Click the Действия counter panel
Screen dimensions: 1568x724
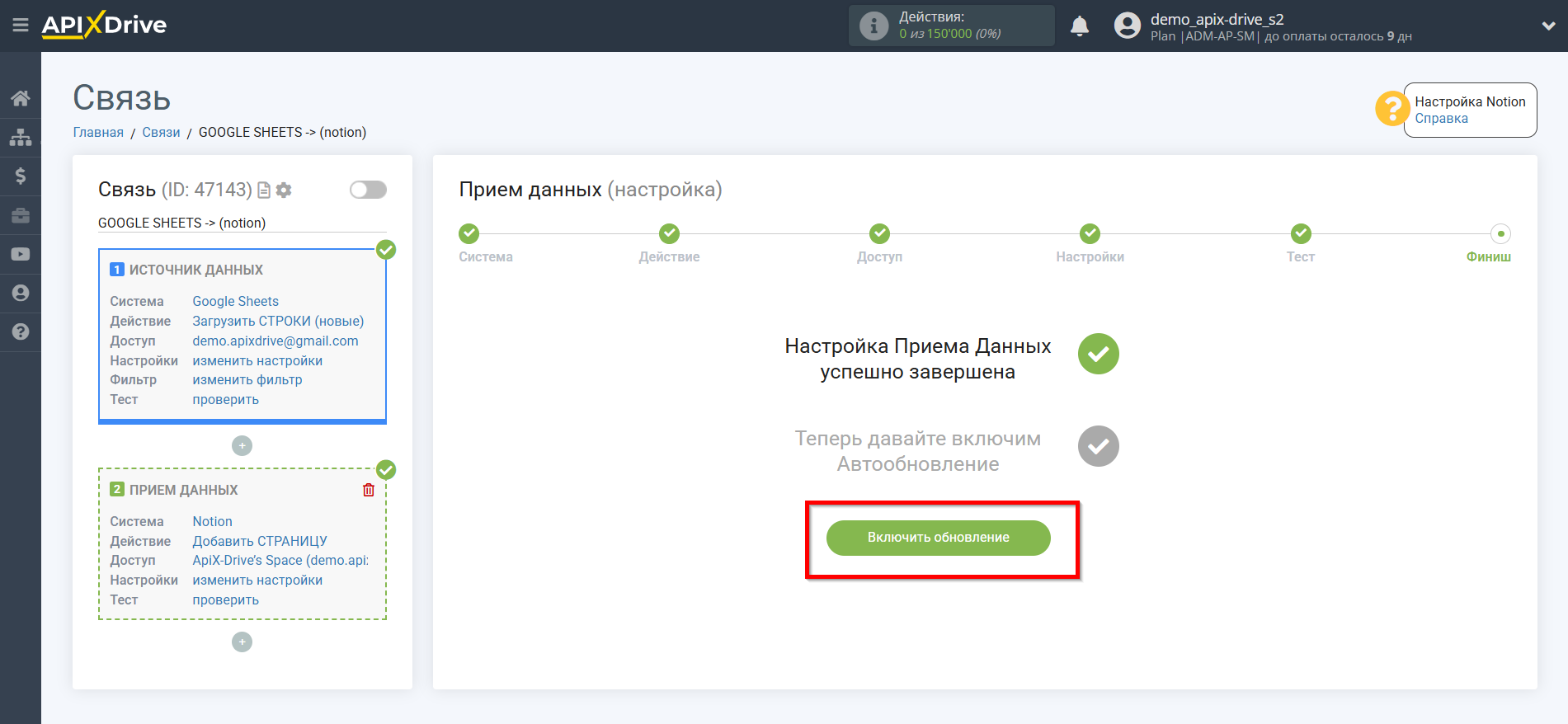pos(951,26)
